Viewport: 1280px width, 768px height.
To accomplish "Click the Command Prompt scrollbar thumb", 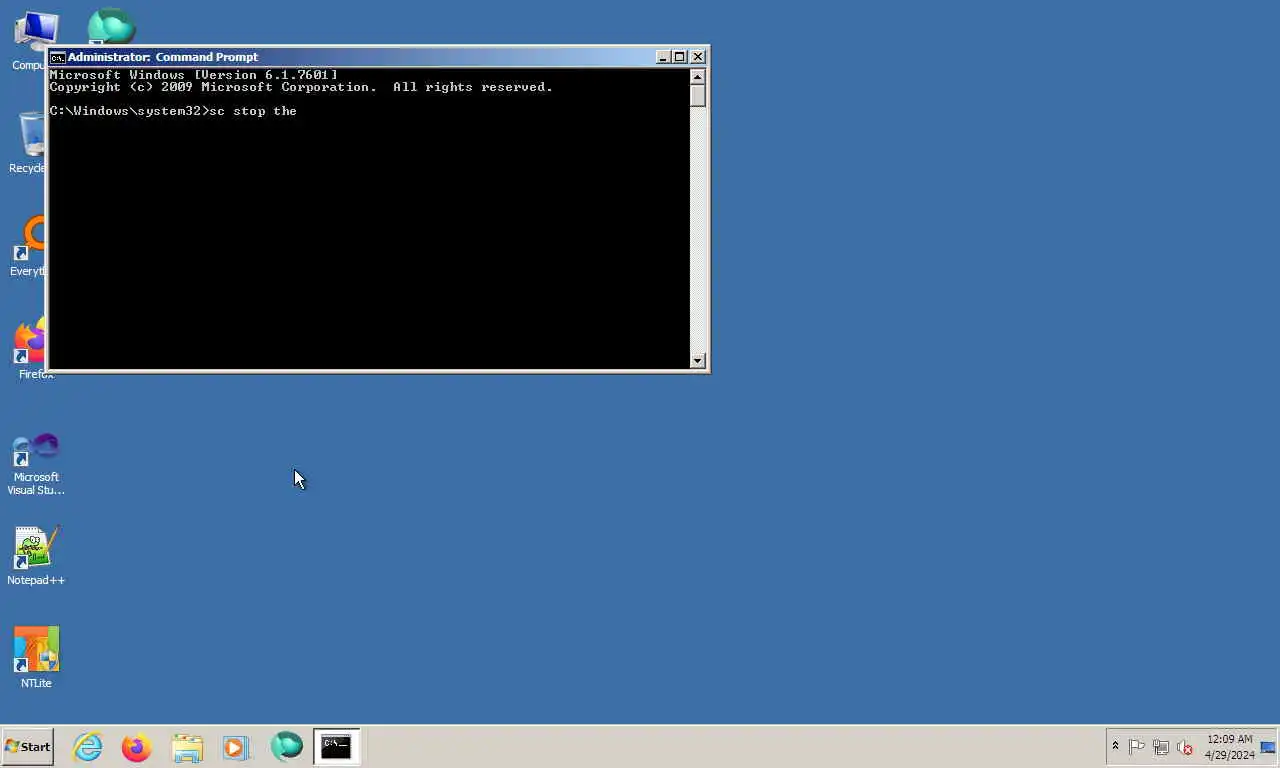I will pos(698,96).
